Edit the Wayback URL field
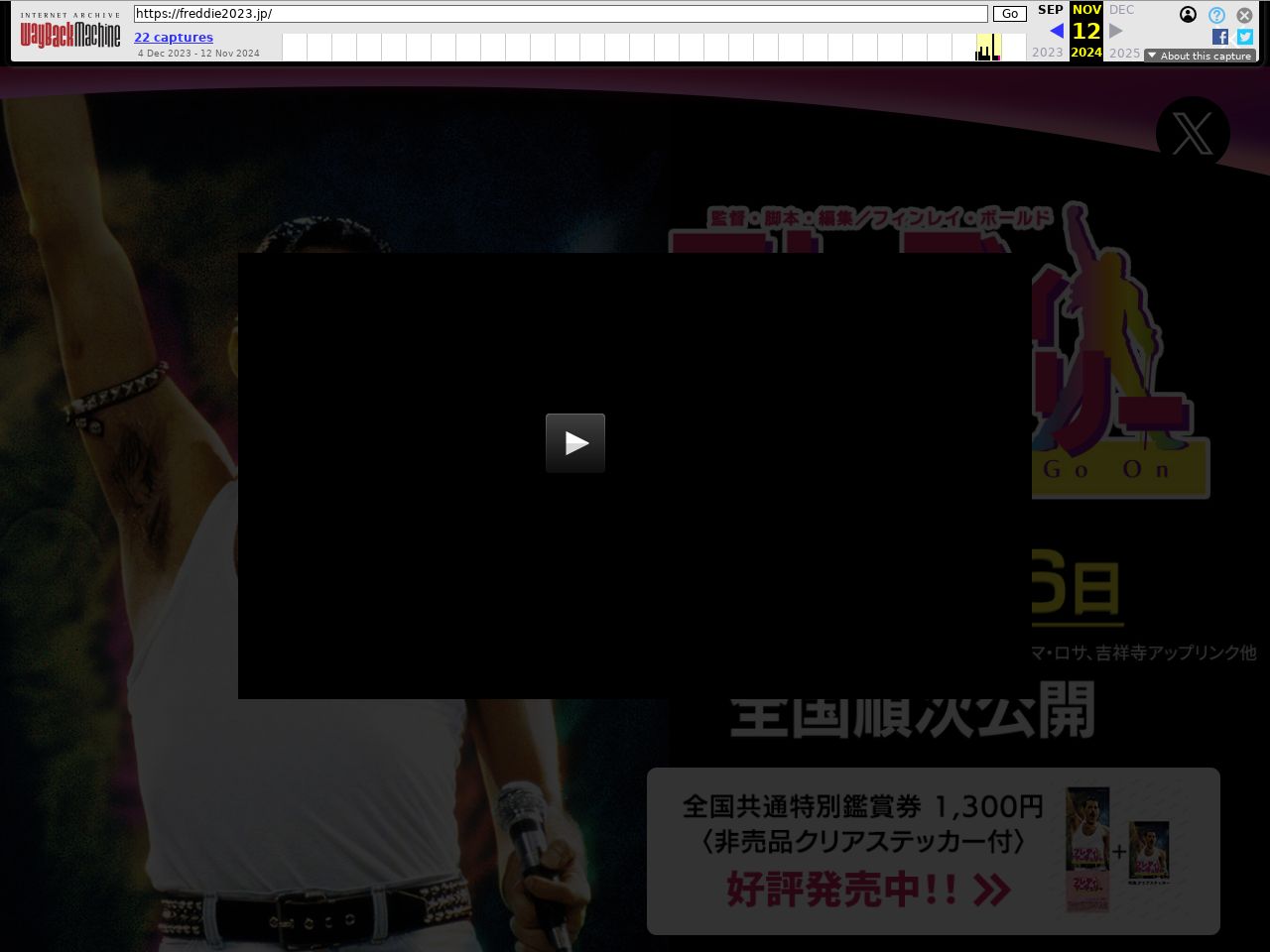Image resolution: width=1270 pixels, height=952 pixels. [561, 14]
